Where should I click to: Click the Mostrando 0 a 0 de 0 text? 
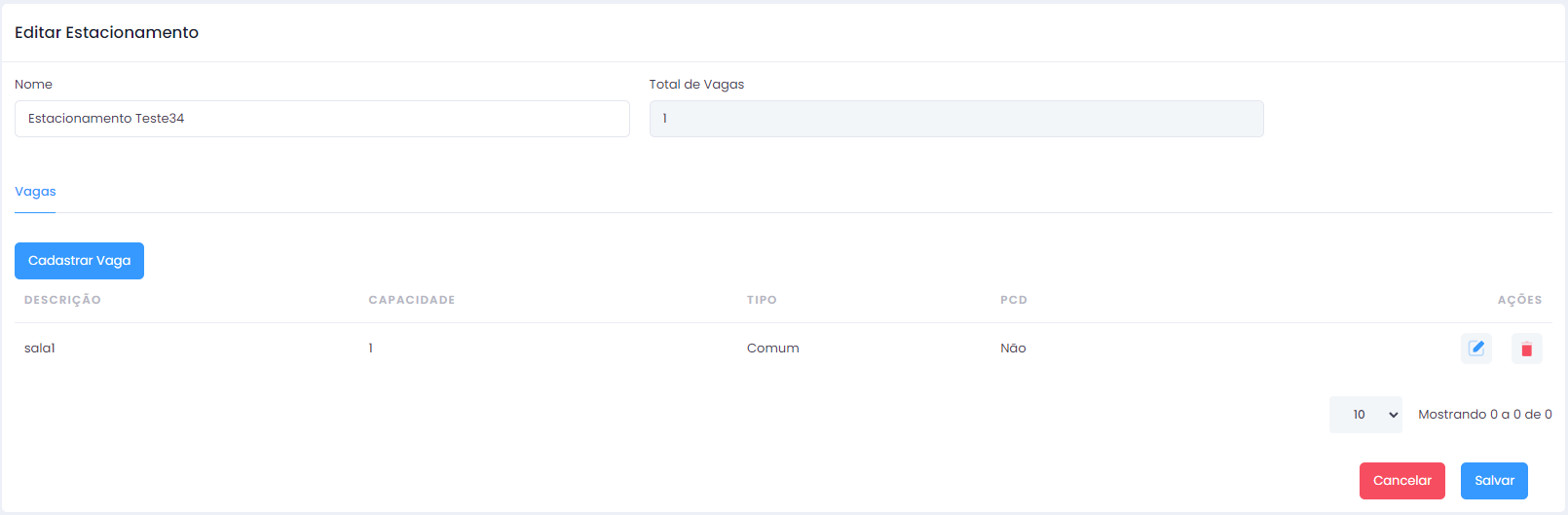[x=1485, y=415]
